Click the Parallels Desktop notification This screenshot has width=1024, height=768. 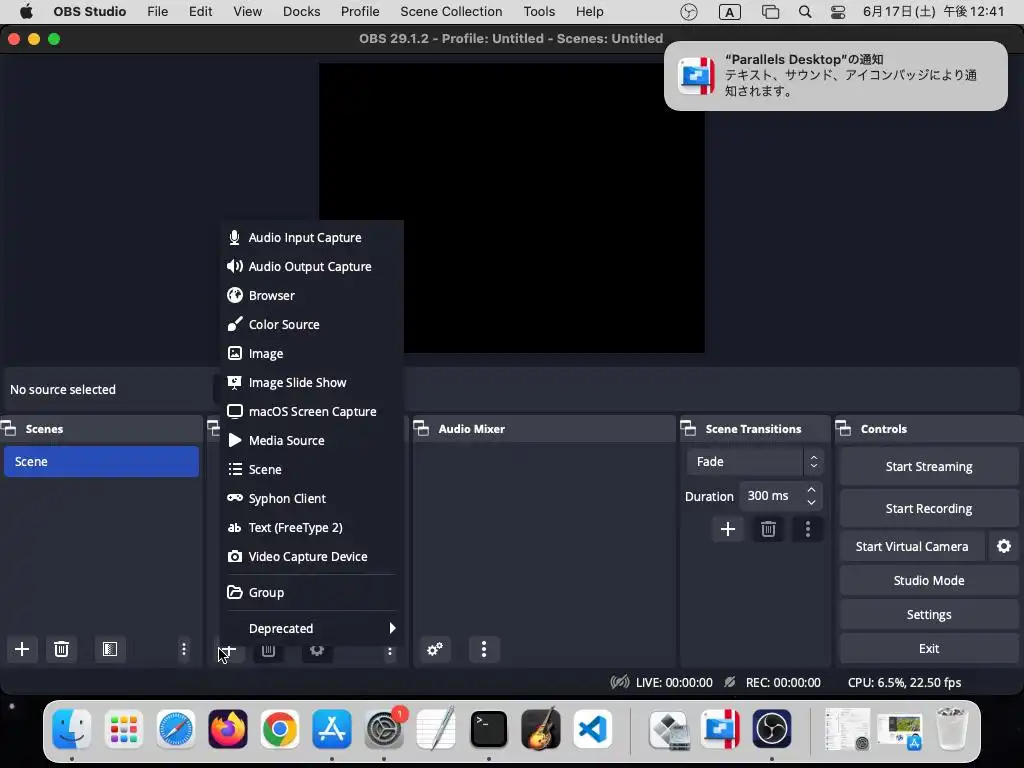tap(835, 76)
